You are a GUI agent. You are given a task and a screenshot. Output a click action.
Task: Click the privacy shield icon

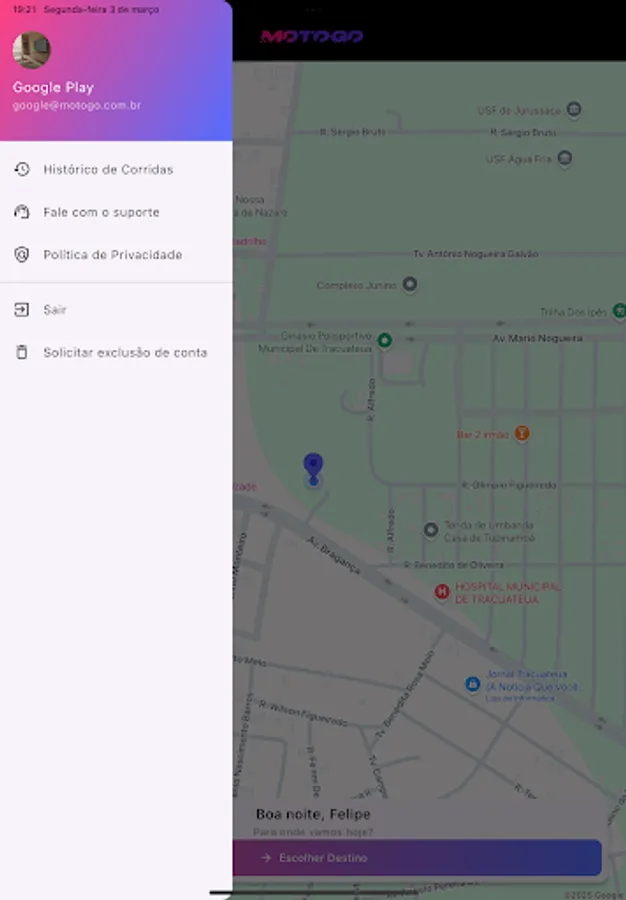(x=22, y=254)
